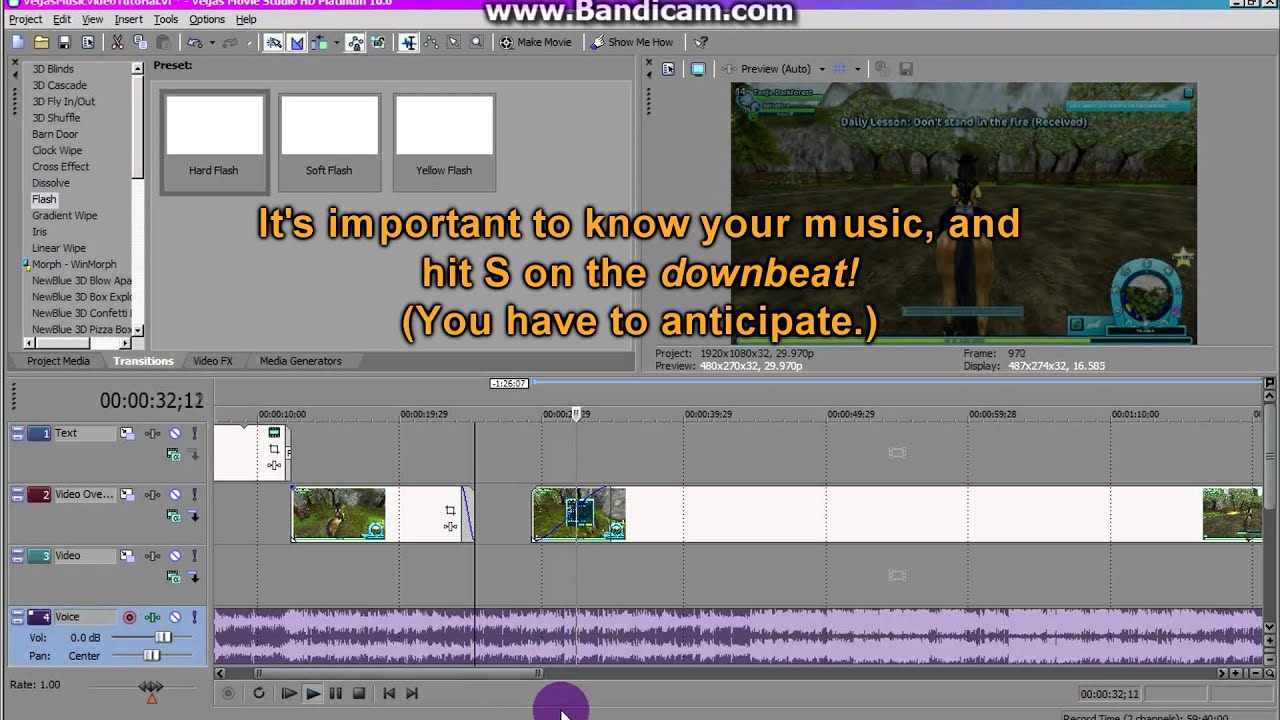1280x720 pixels.
Task: Create a new project with the New icon
Action: (x=18, y=42)
